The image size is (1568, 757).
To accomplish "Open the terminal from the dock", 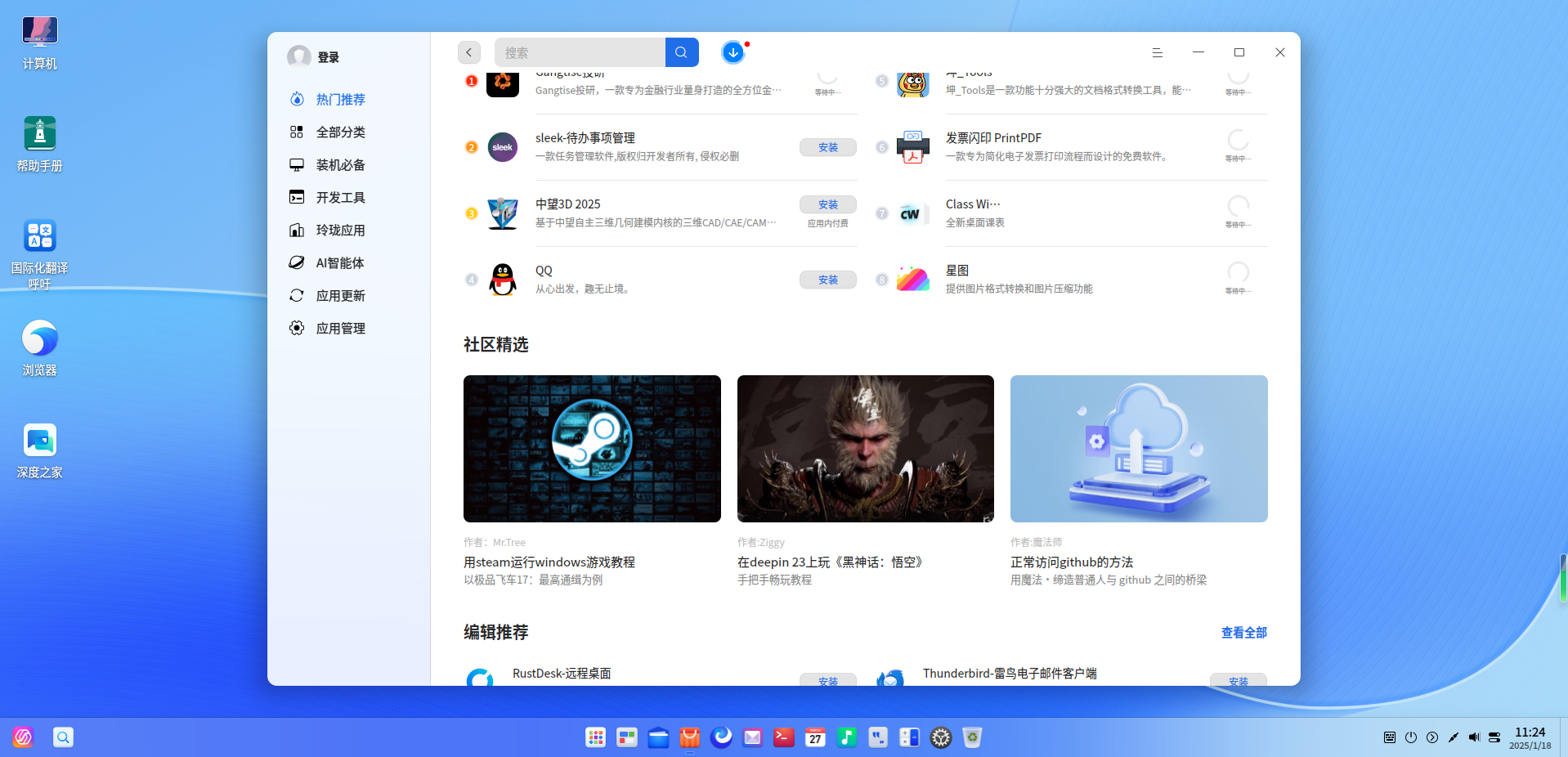I will 784,737.
